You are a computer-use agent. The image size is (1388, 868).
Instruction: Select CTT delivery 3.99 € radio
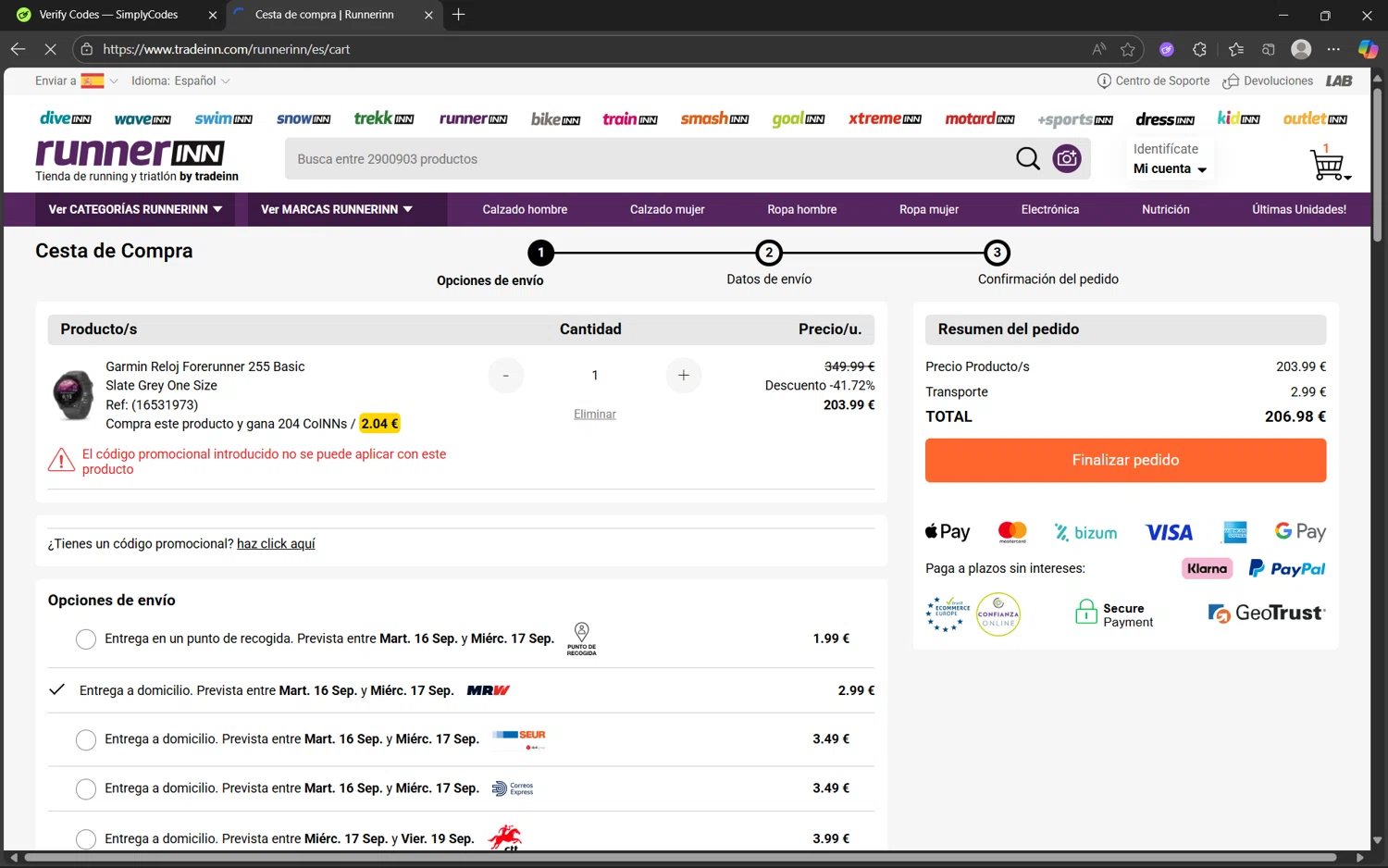86,839
